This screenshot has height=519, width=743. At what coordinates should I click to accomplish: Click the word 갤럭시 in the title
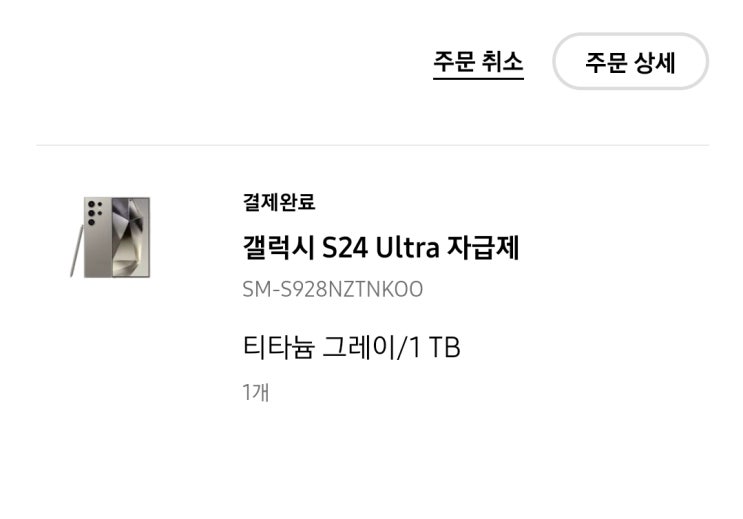[x=278, y=247]
